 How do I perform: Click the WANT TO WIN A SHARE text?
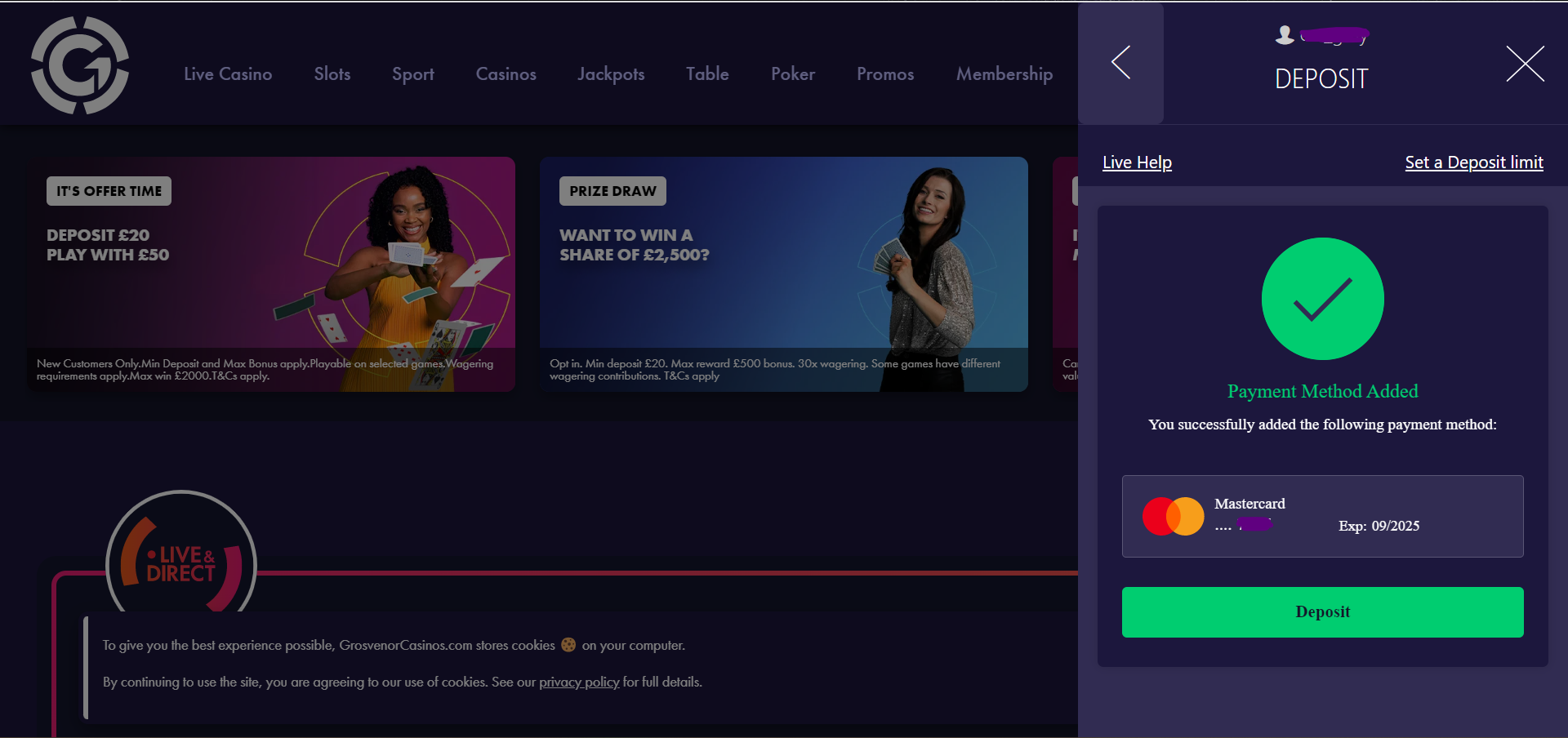point(634,245)
